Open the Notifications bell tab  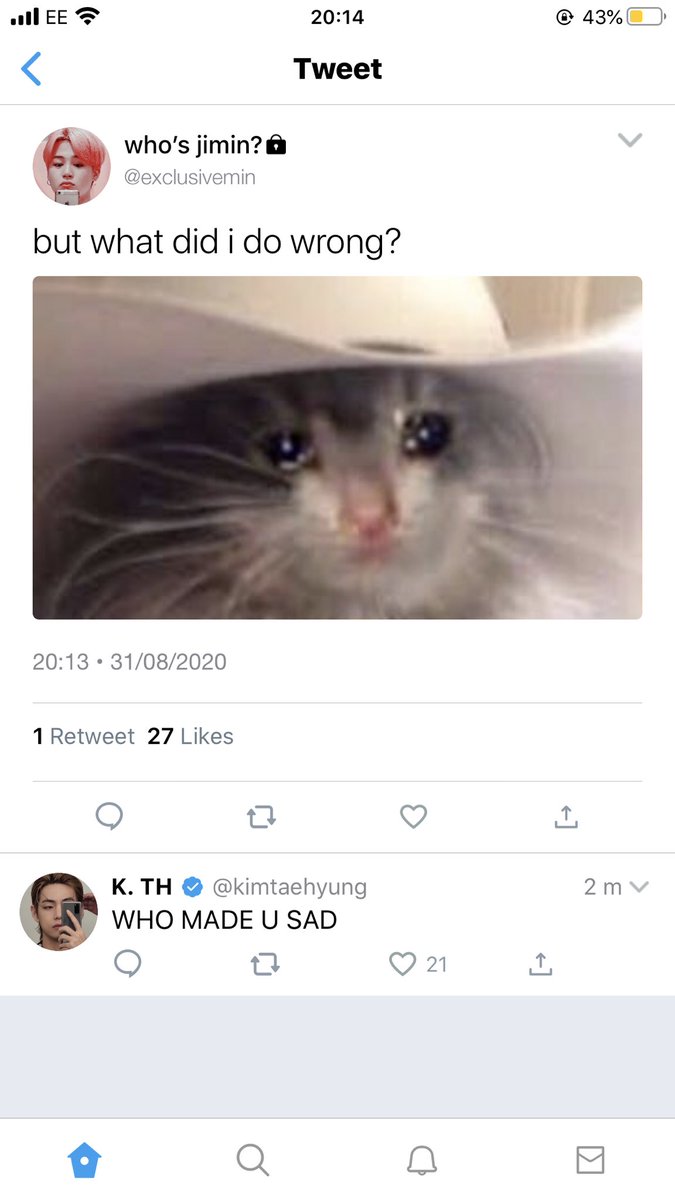[x=422, y=1160]
